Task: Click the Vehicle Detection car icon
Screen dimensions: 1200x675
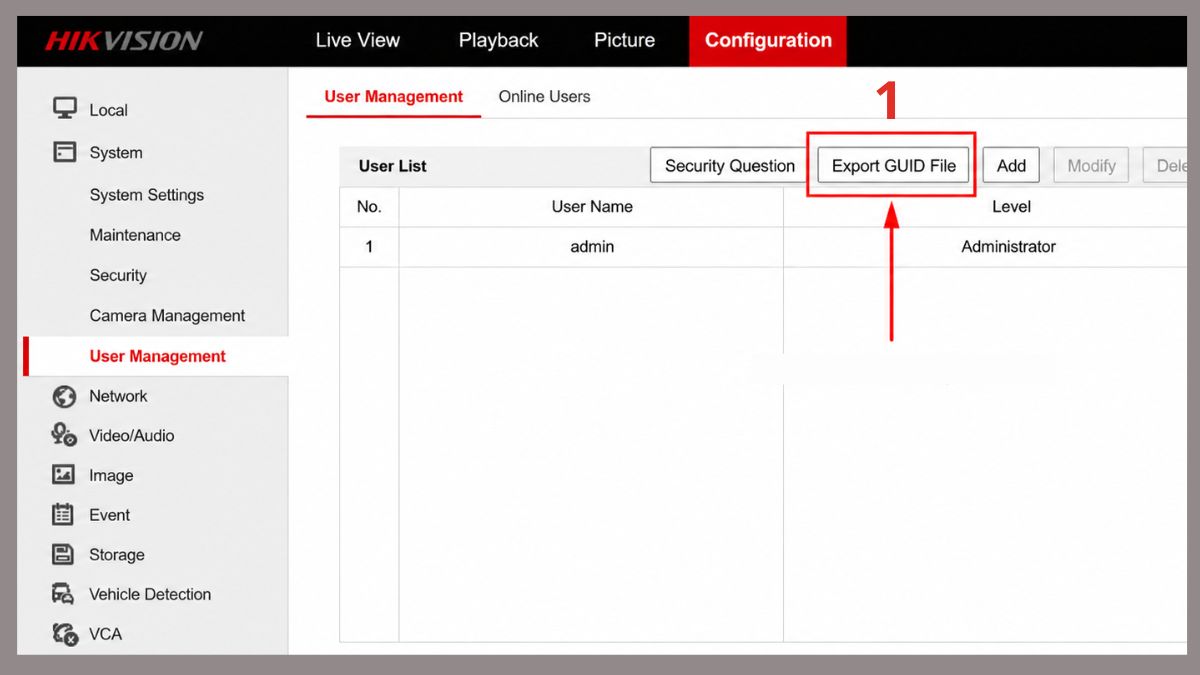Action: pos(63,594)
